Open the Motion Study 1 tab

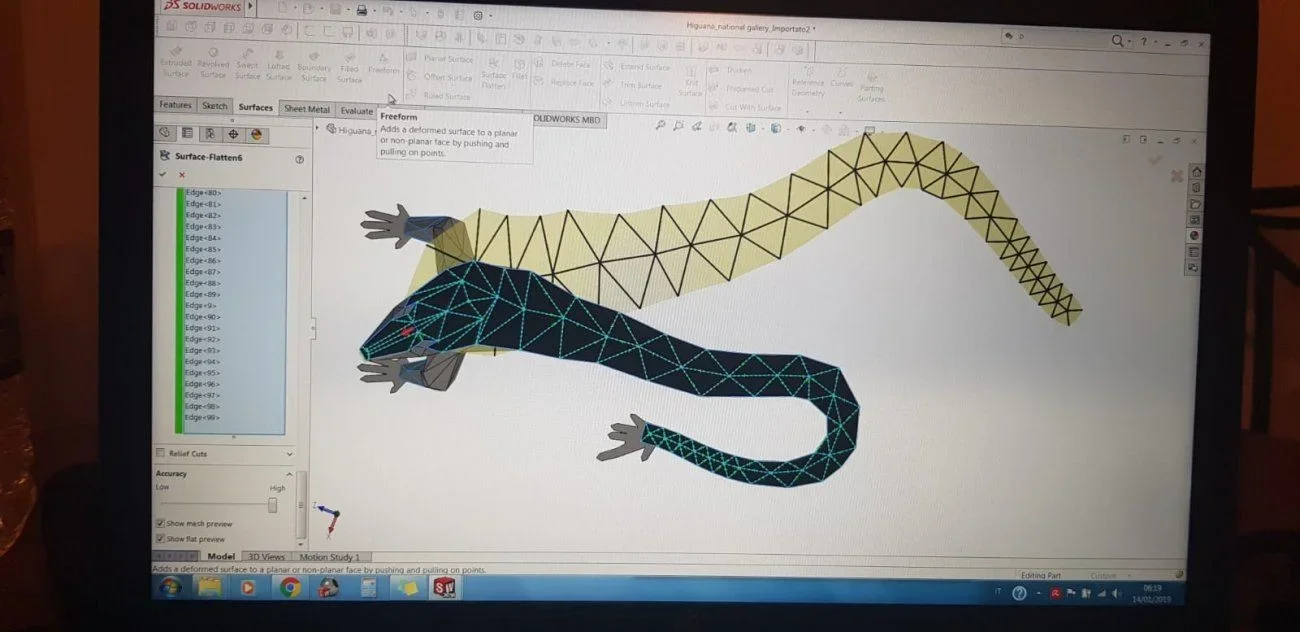point(331,557)
